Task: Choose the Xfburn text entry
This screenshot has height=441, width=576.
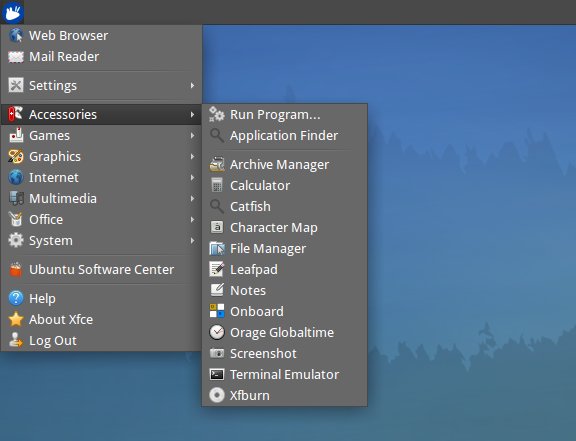Action: [x=249, y=396]
